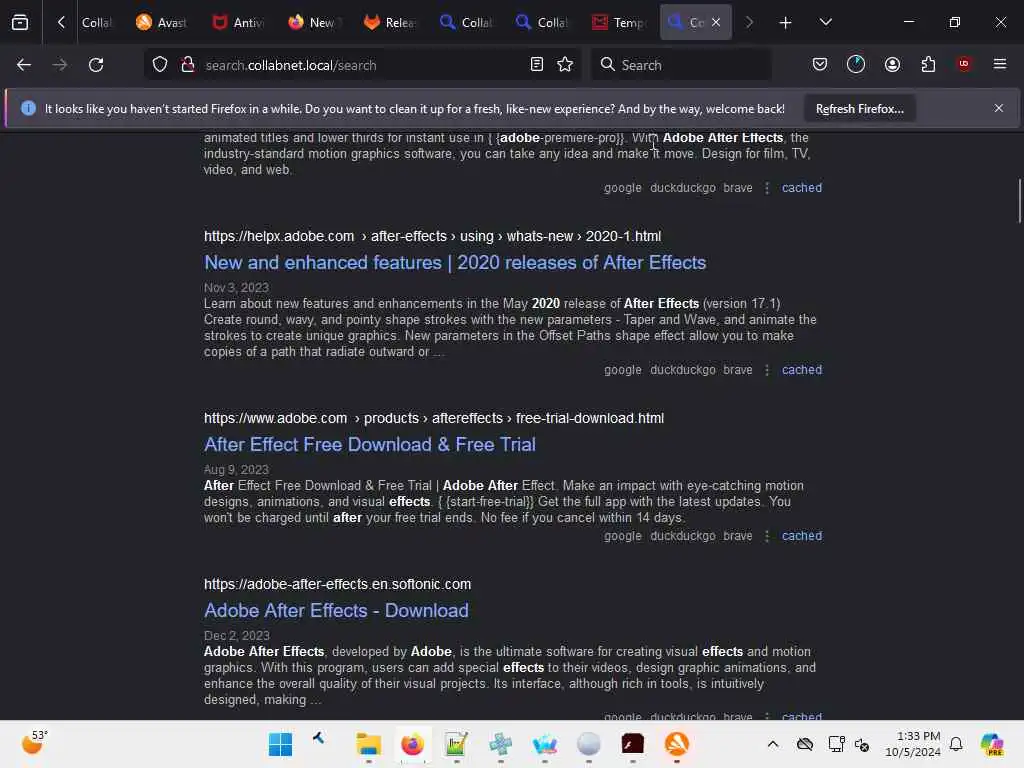Open weather widget showing 53°
The width and height of the screenshot is (1024, 768).
(x=34, y=743)
